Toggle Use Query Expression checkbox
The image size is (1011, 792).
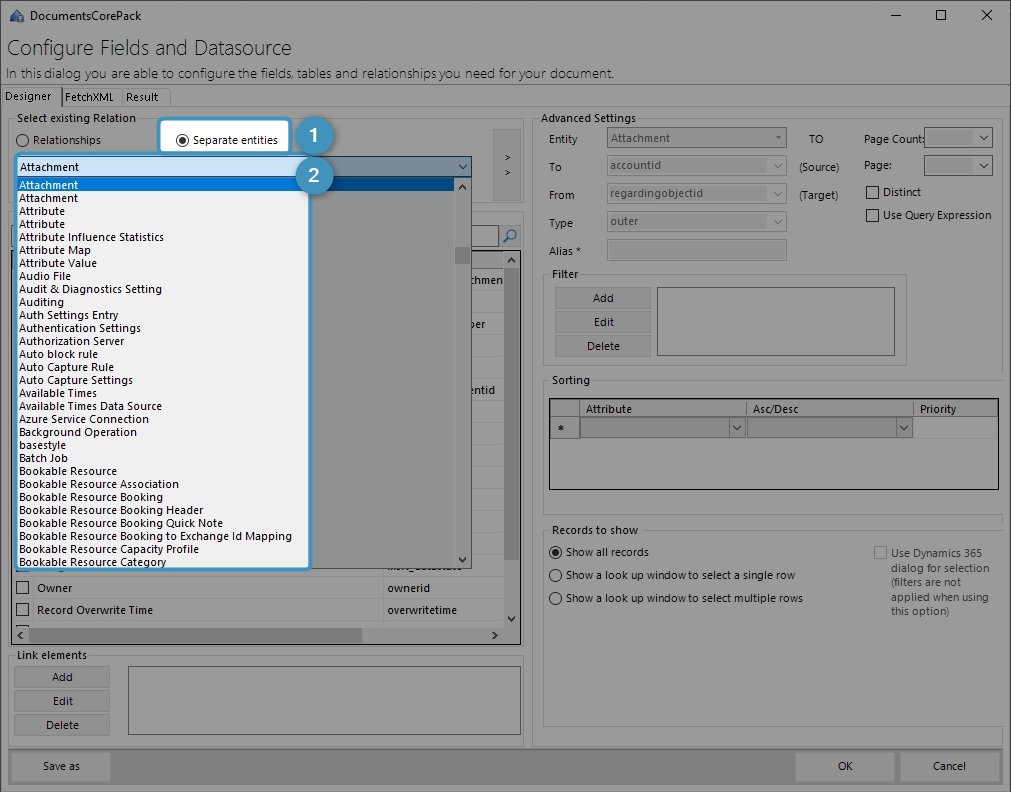click(872, 215)
